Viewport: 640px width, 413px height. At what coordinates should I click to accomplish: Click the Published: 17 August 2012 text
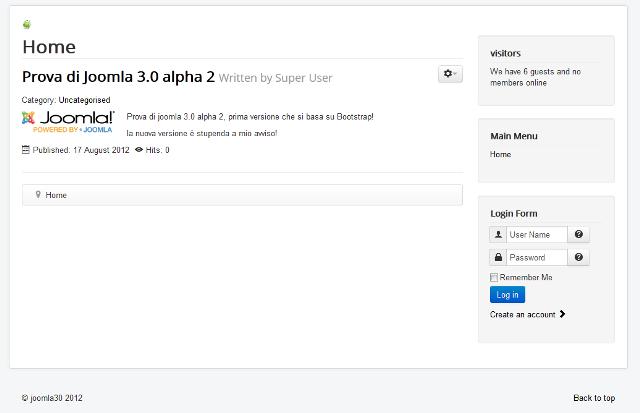(x=81, y=150)
